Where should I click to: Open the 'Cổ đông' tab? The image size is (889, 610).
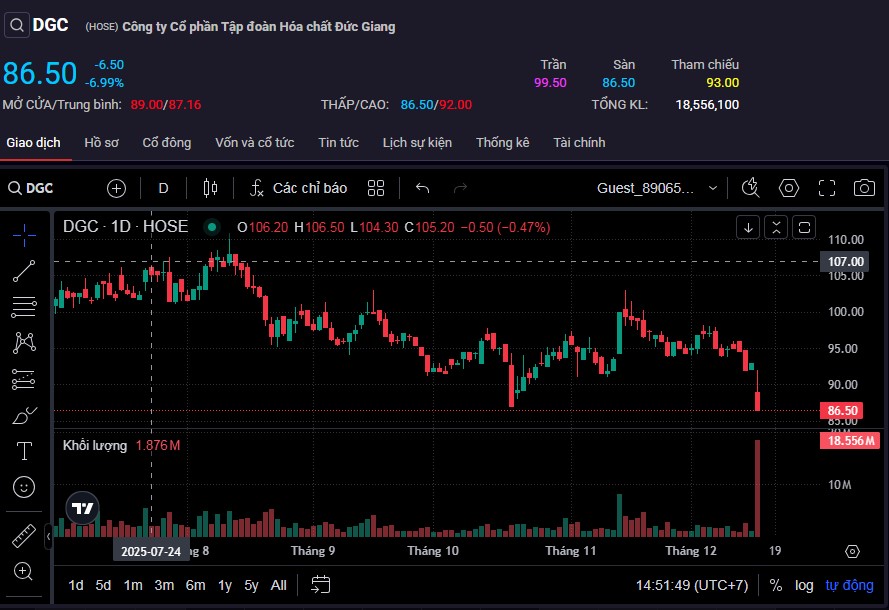(x=167, y=143)
